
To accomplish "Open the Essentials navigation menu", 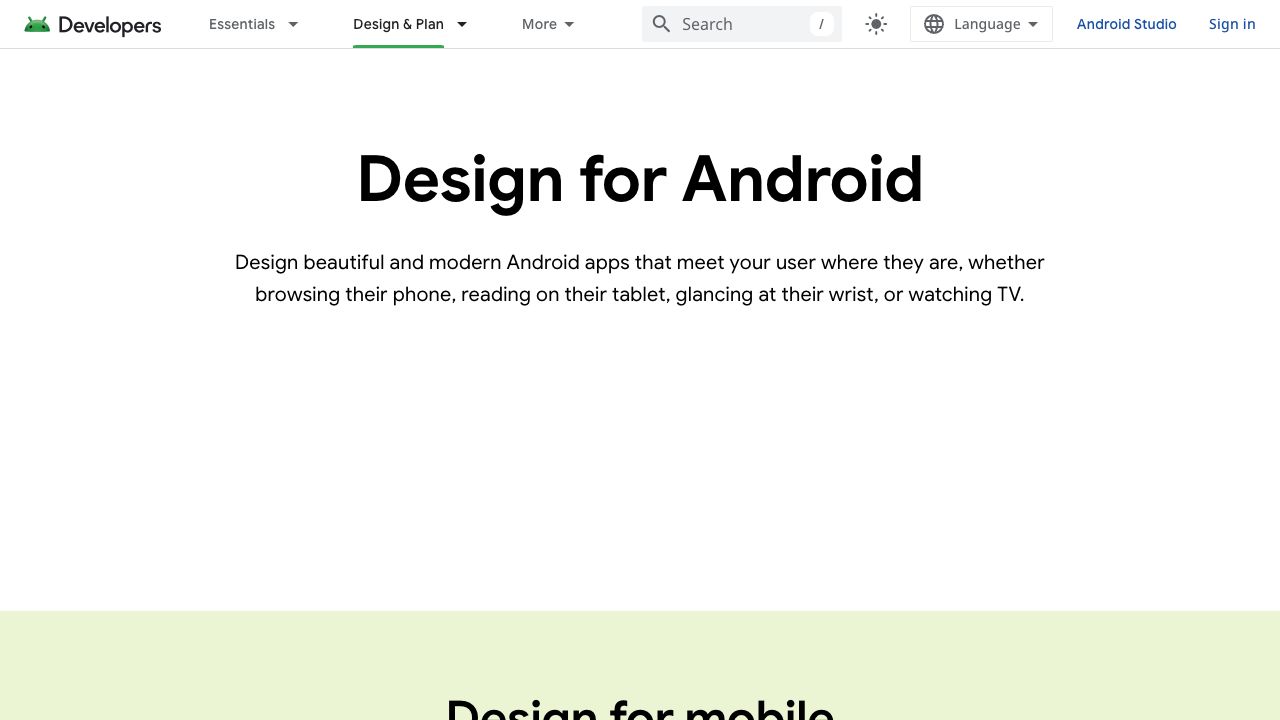I will click(x=241, y=23).
